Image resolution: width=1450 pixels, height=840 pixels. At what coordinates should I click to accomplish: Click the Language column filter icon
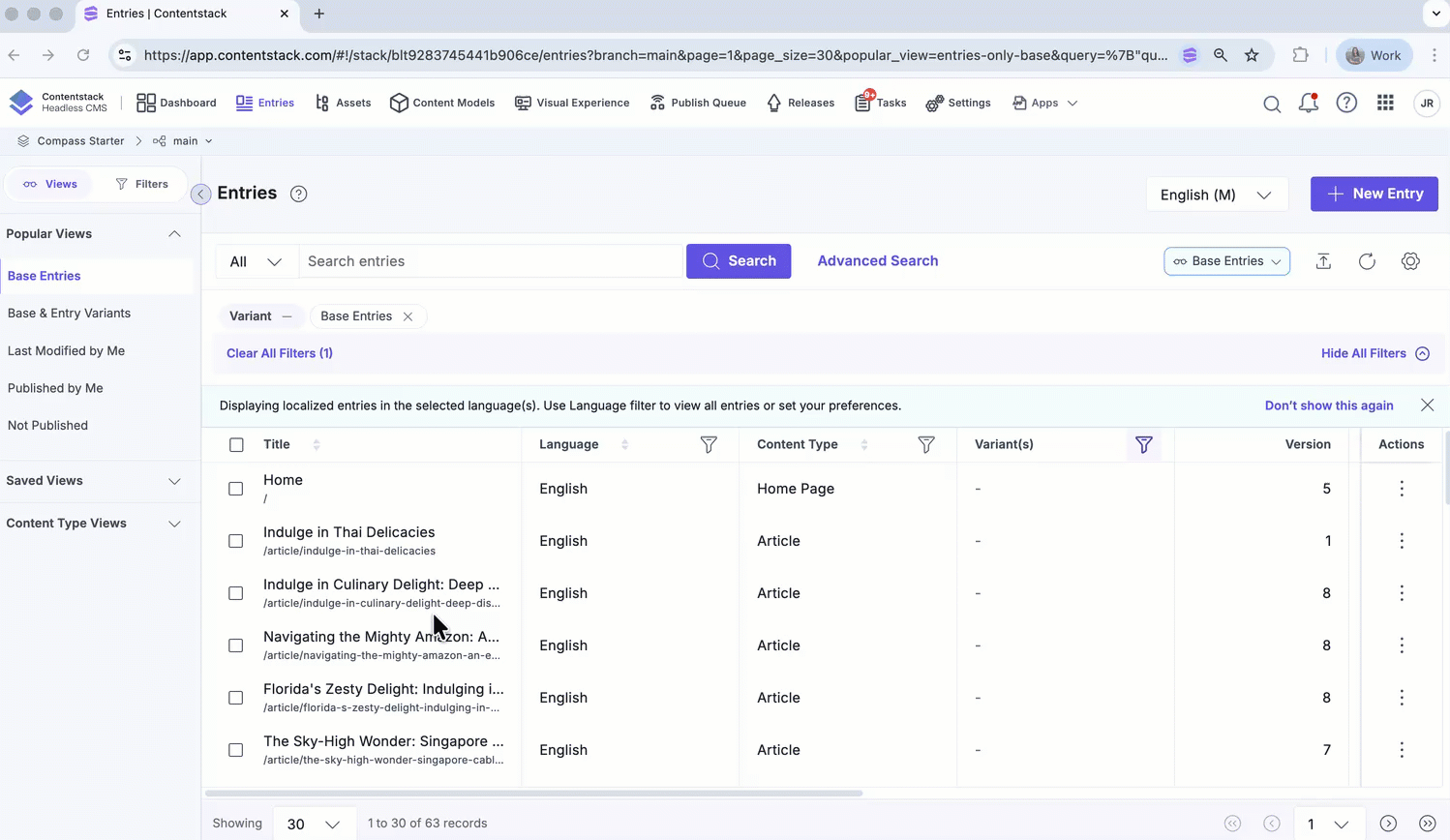click(x=709, y=444)
